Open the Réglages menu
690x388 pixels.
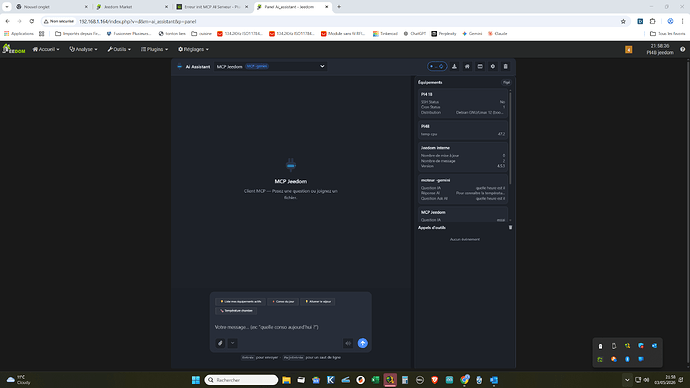coord(194,49)
